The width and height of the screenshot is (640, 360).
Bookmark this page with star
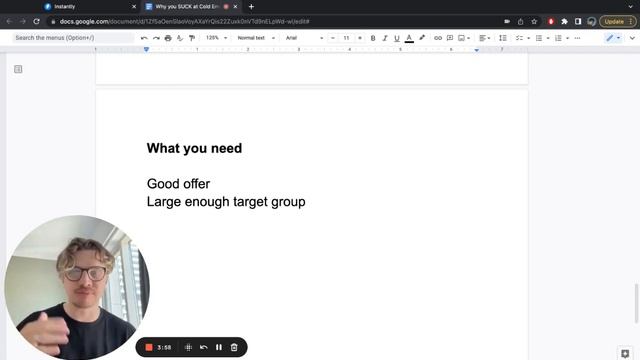[x=534, y=21]
